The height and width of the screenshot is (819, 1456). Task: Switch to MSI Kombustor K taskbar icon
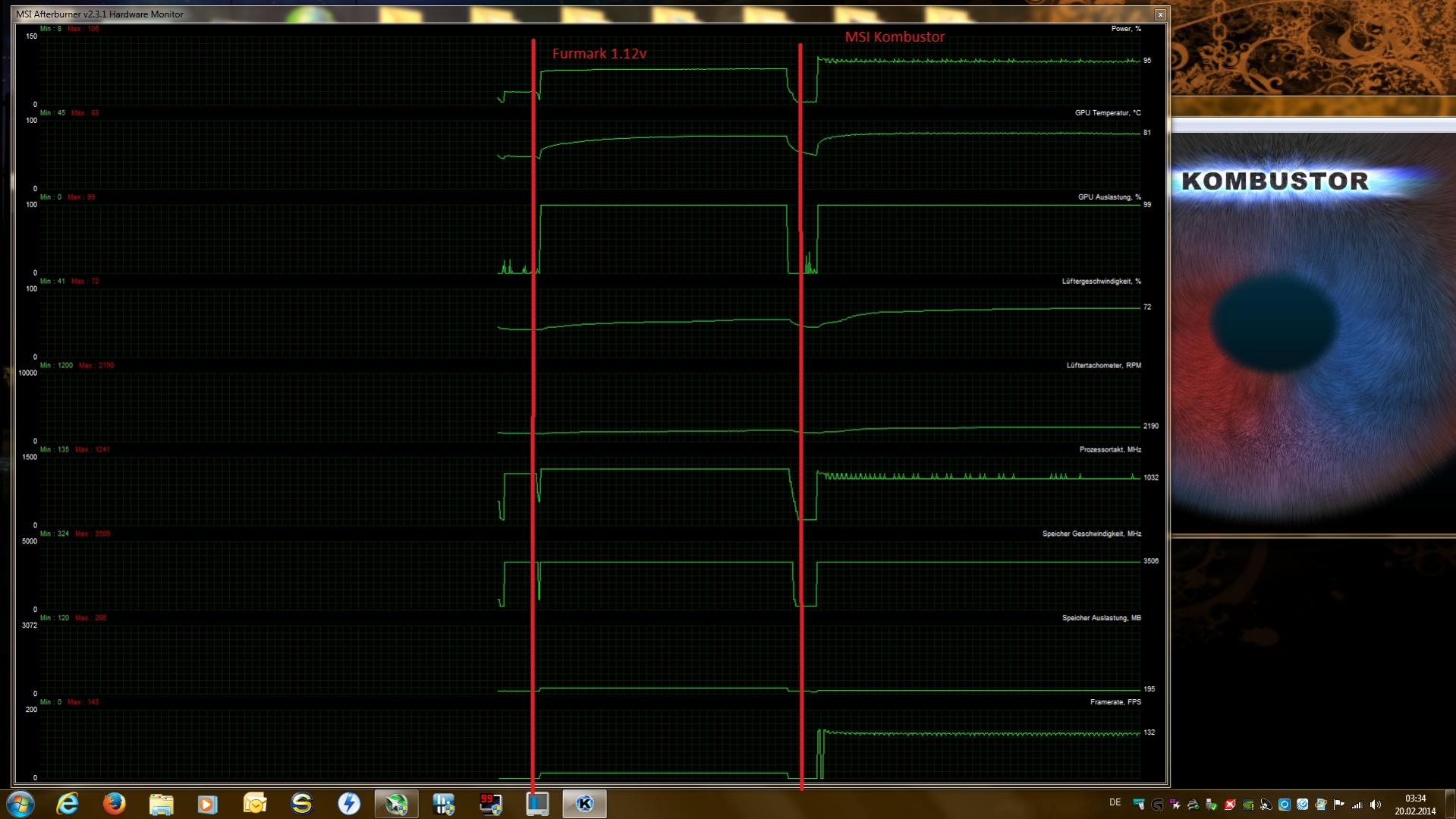[x=584, y=804]
